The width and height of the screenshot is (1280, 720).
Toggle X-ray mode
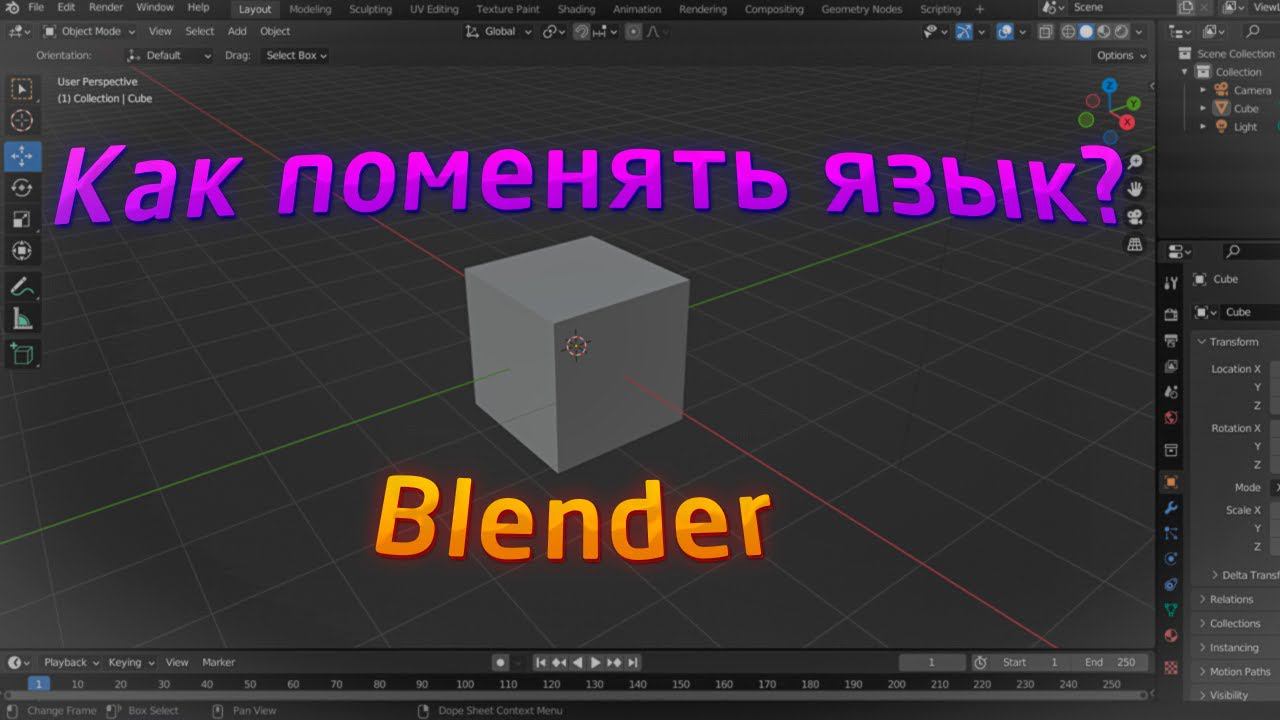coord(1045,31)
